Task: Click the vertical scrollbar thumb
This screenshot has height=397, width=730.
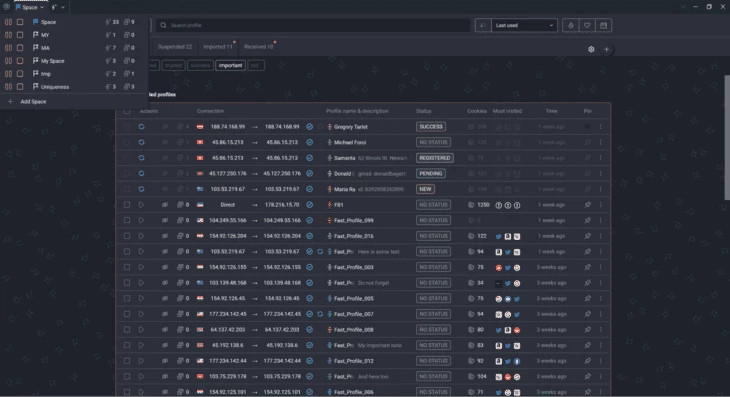Action: (x=727, y=137)
